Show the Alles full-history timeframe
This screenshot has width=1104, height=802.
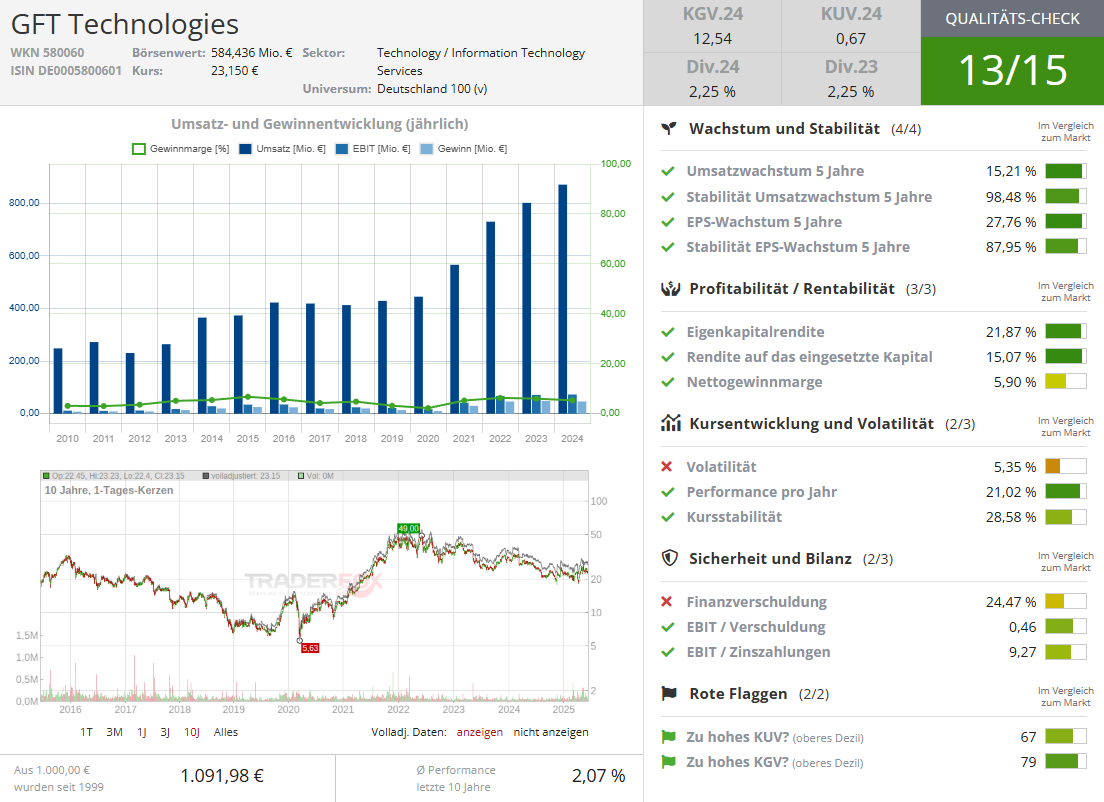tap(226, 732)
